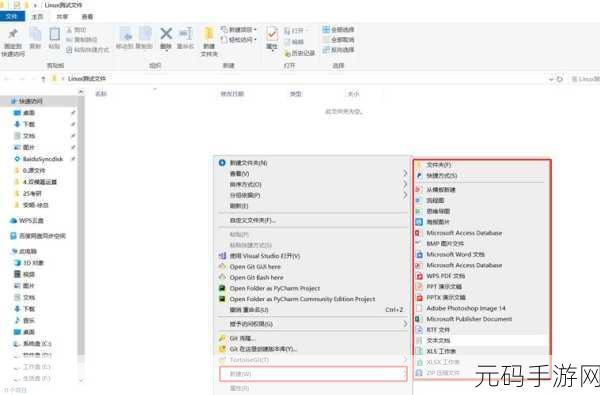This screenshot has width=600, height=395.
Task: Click the Copy to icon in the ribbon
Action: 145,34
